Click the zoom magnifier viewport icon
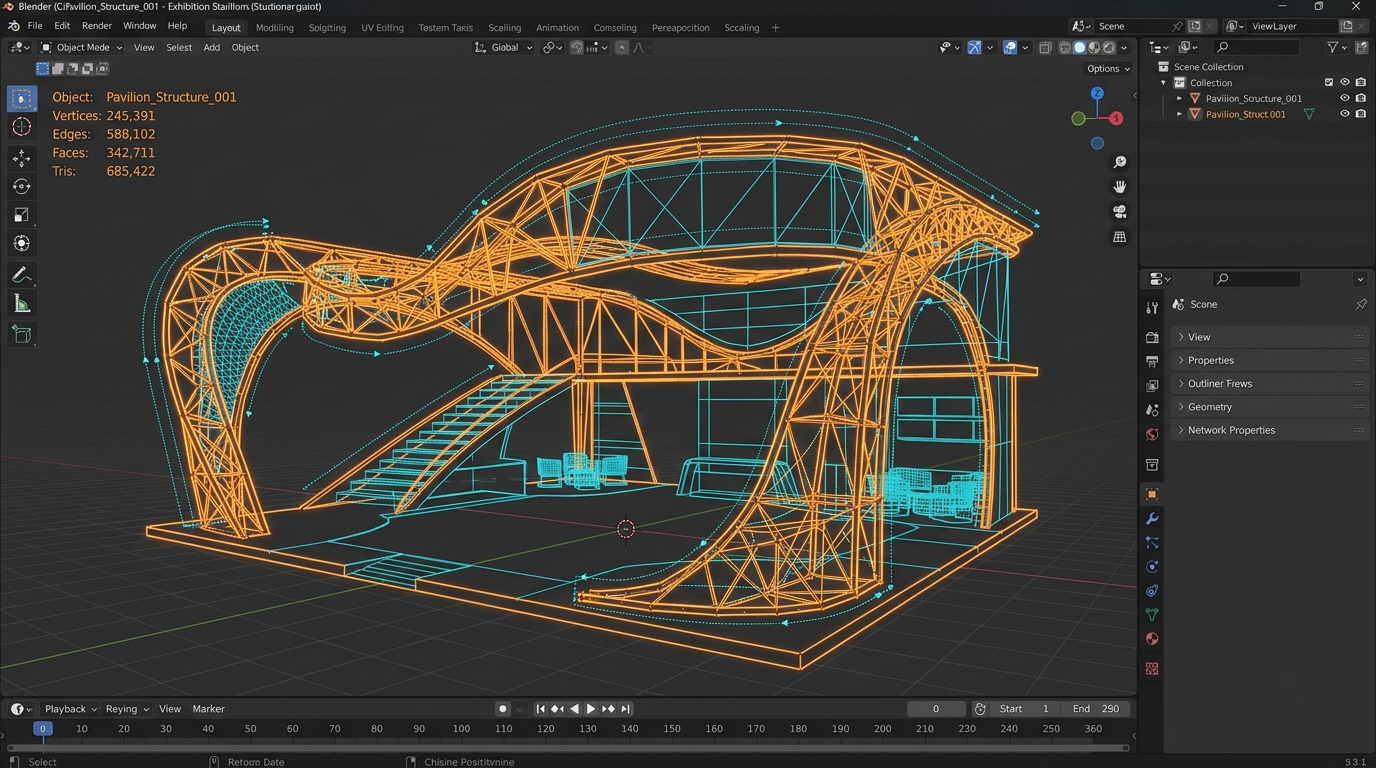 pyautogui.click(x=1120, y=162)
